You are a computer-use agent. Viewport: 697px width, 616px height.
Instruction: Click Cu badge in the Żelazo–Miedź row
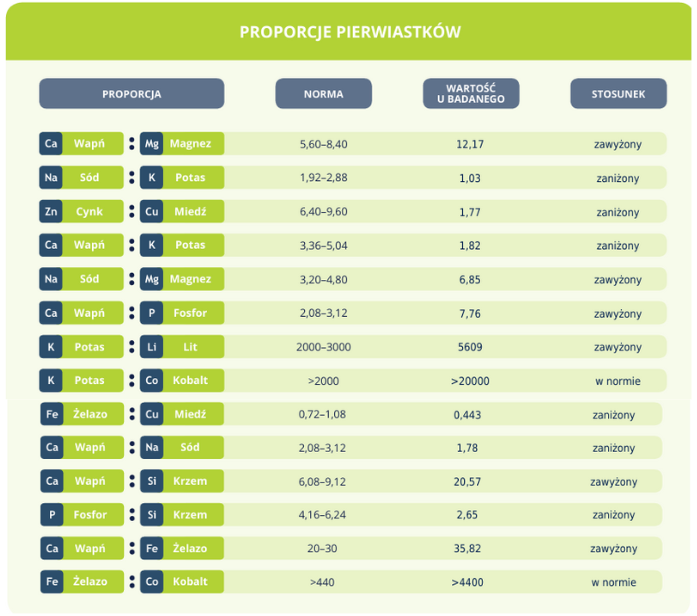pos(151,414)
